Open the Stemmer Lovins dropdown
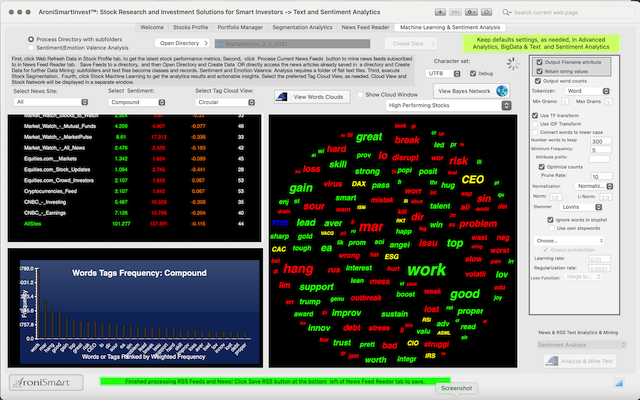640x400 pixels. tap(580, 207)
